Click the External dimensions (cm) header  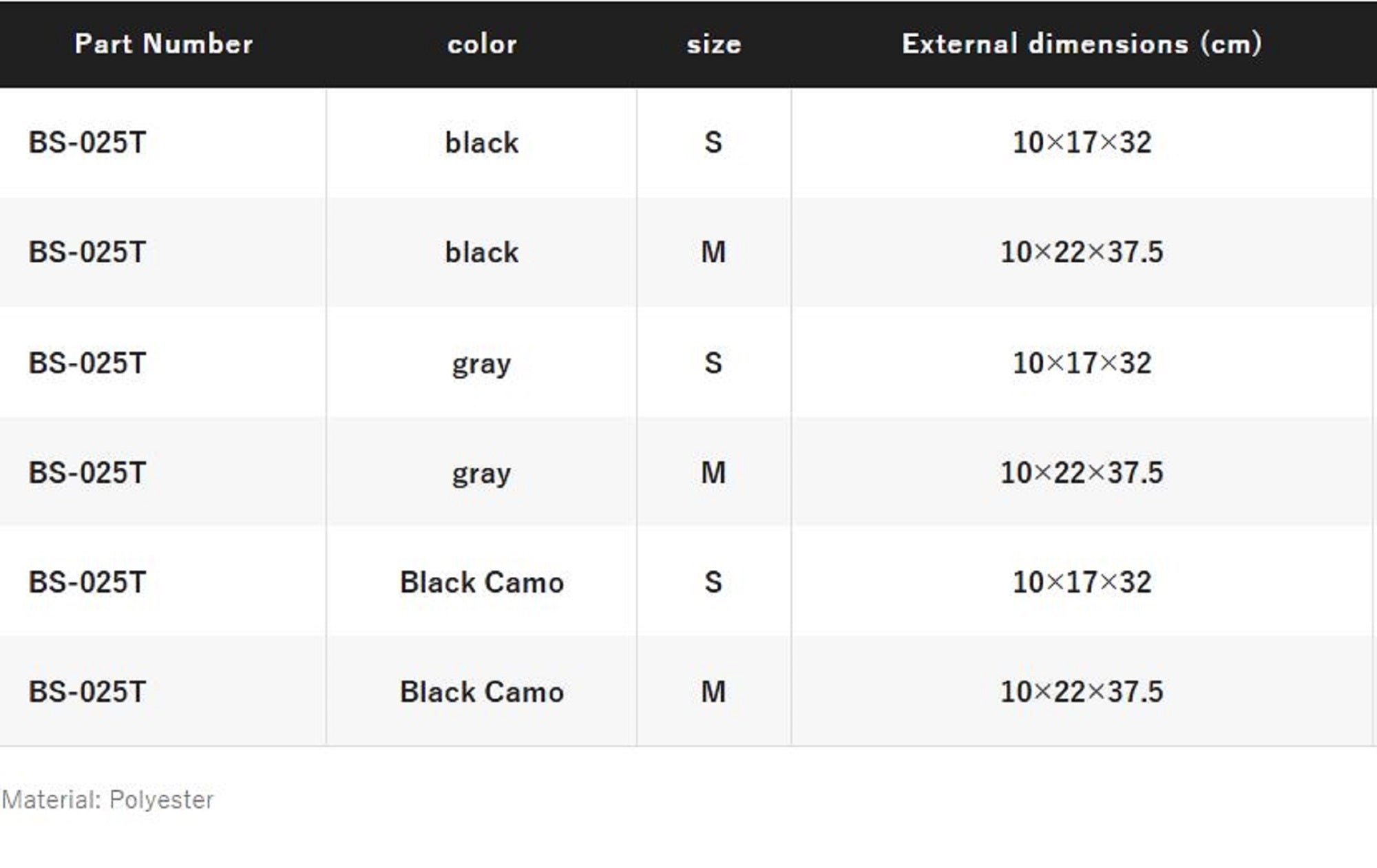1082,44
